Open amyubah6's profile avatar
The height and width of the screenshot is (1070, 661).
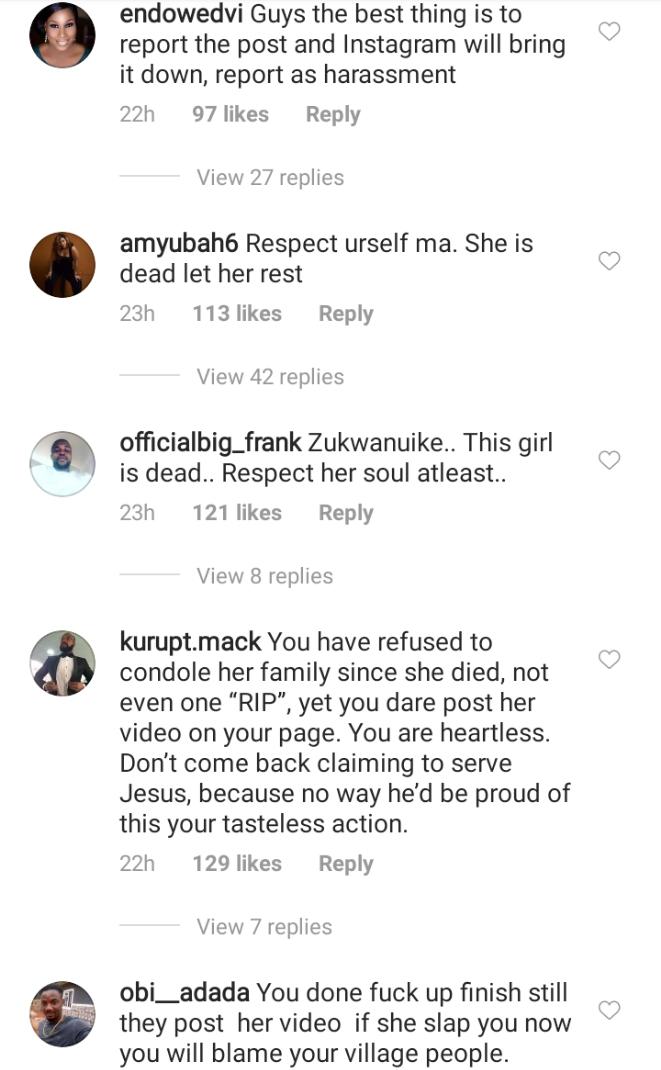[63, 265]
